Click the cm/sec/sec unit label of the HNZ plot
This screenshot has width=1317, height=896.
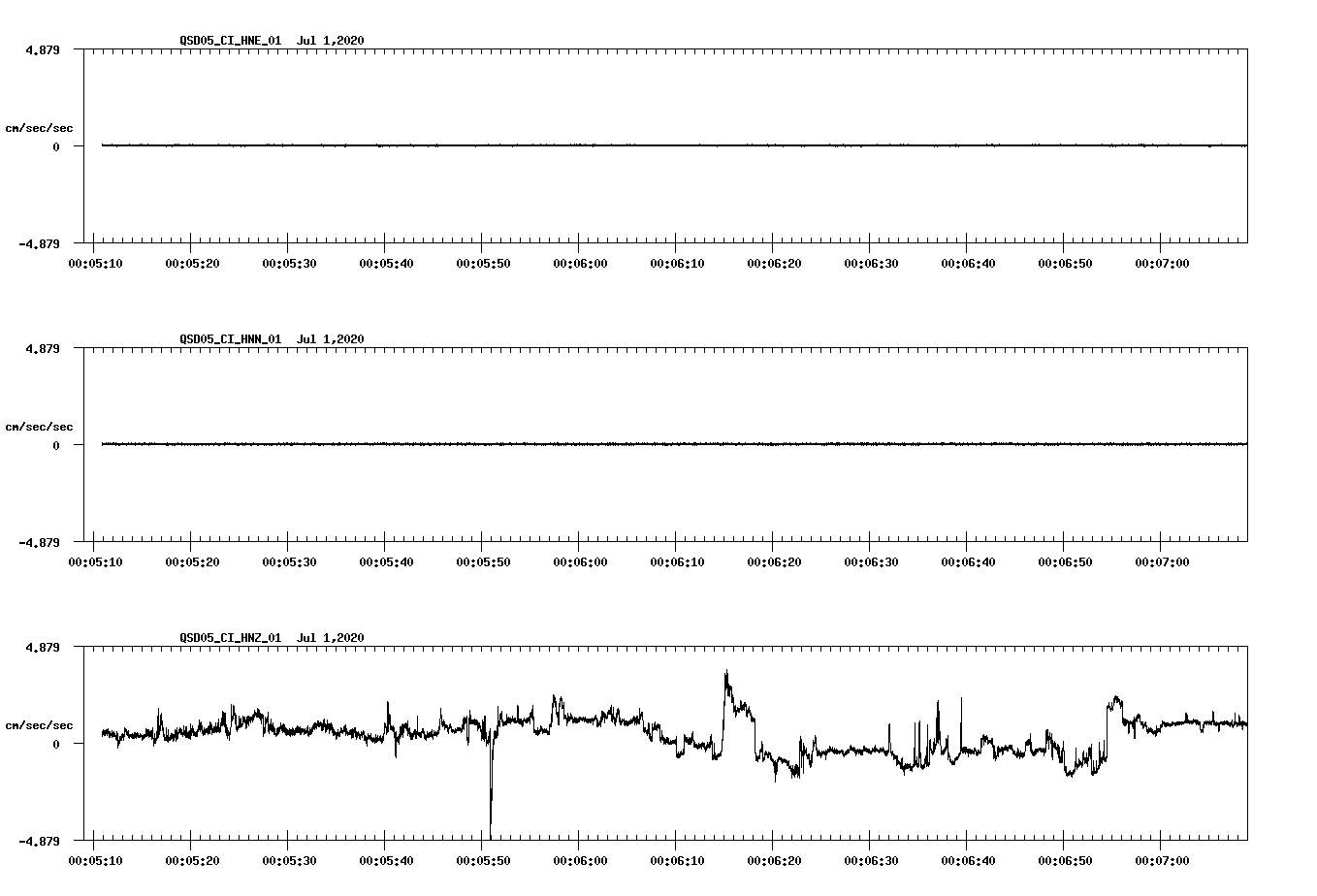tap(39, 725)
